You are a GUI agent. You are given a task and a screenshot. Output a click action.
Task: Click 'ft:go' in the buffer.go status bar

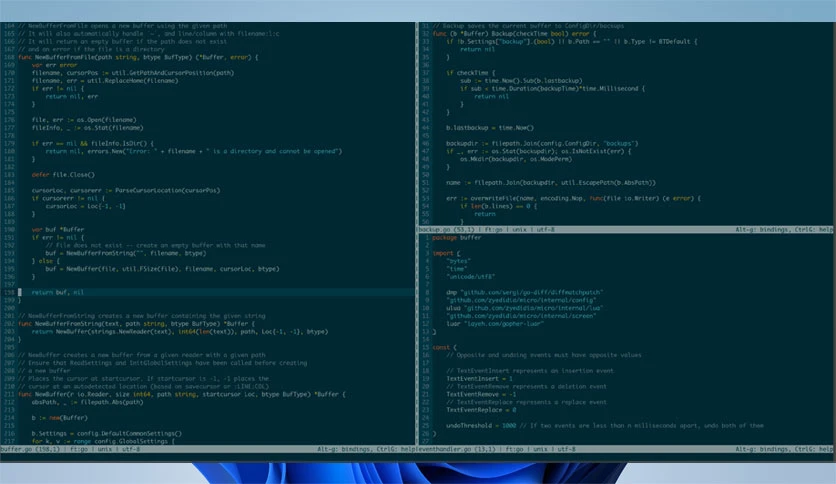click(78, 449)
